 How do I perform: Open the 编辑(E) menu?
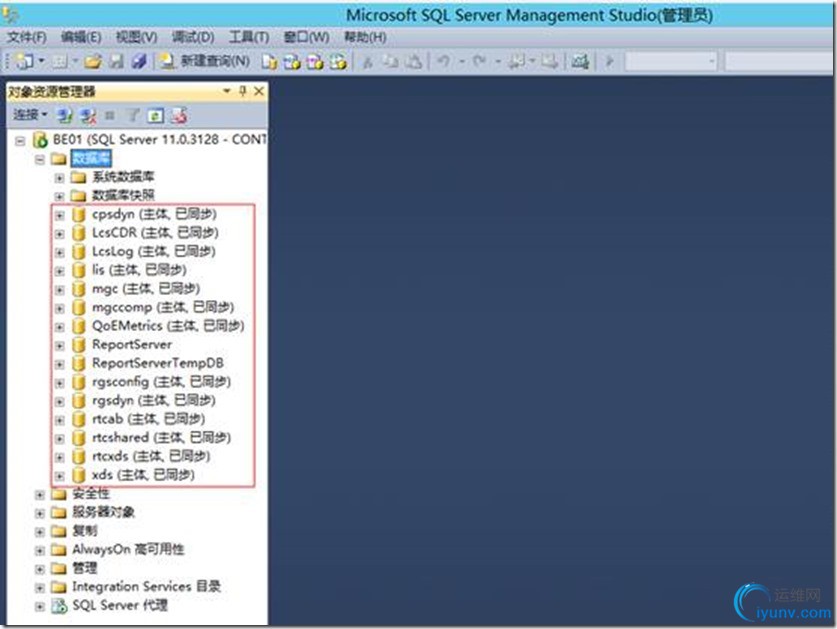81,37
